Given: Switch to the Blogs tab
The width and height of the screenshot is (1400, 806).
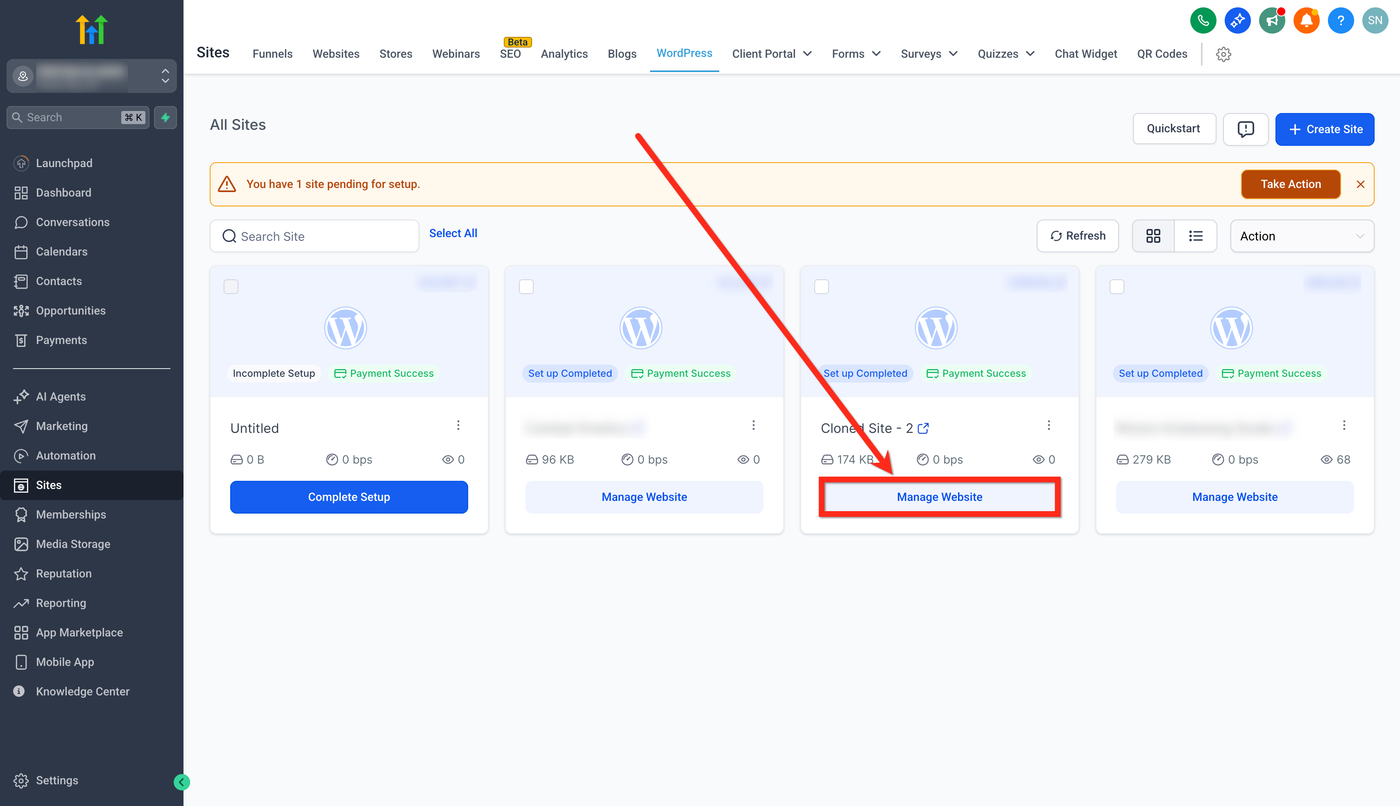Looking at the screenshot, I should (x=622, y=54).
